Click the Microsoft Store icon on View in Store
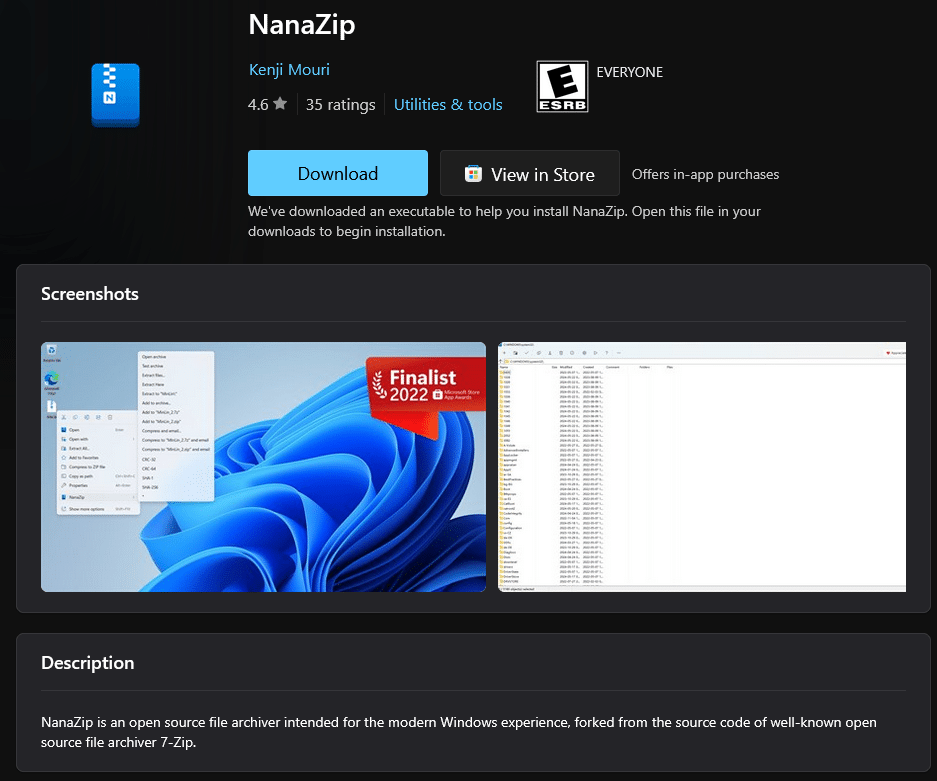Image resolution: width=937 pixels, height=781 pixels. click(474, 174)
